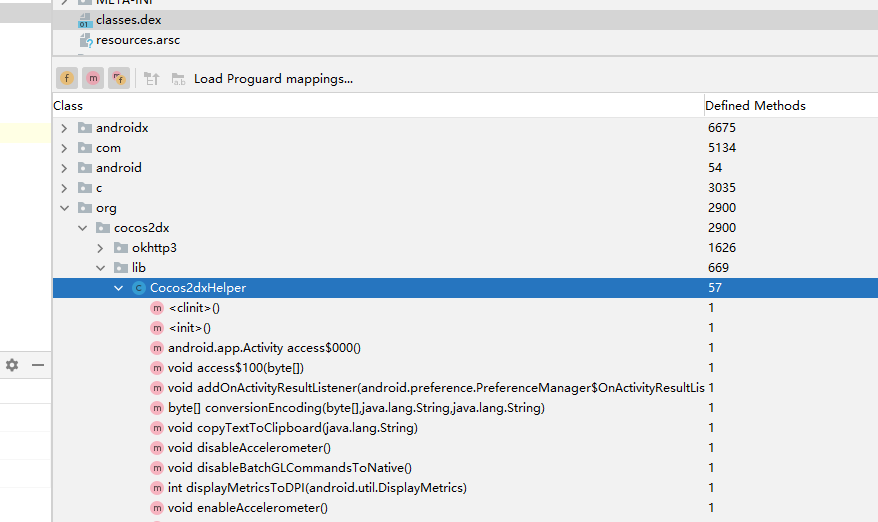The height and width of the screenshot is (522, 878).
Task: Click the hide panel minus icon
Action: click(38, 365)
